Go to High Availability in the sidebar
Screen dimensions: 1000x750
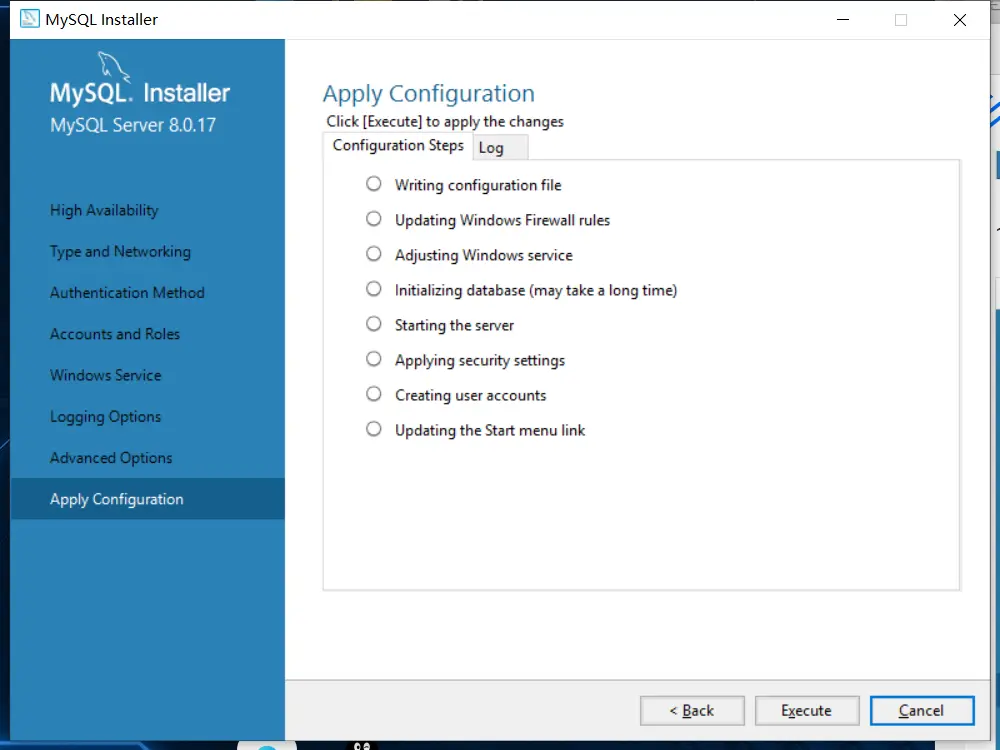coord(104,210)
